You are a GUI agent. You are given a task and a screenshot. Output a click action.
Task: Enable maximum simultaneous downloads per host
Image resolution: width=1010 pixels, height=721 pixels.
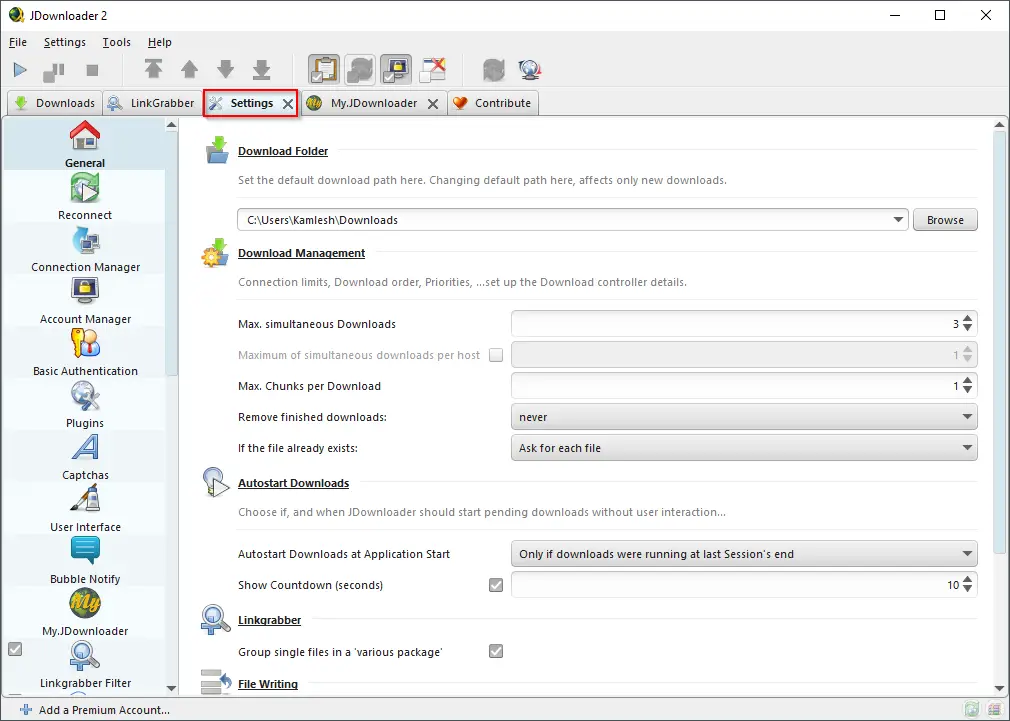(496, 355)
